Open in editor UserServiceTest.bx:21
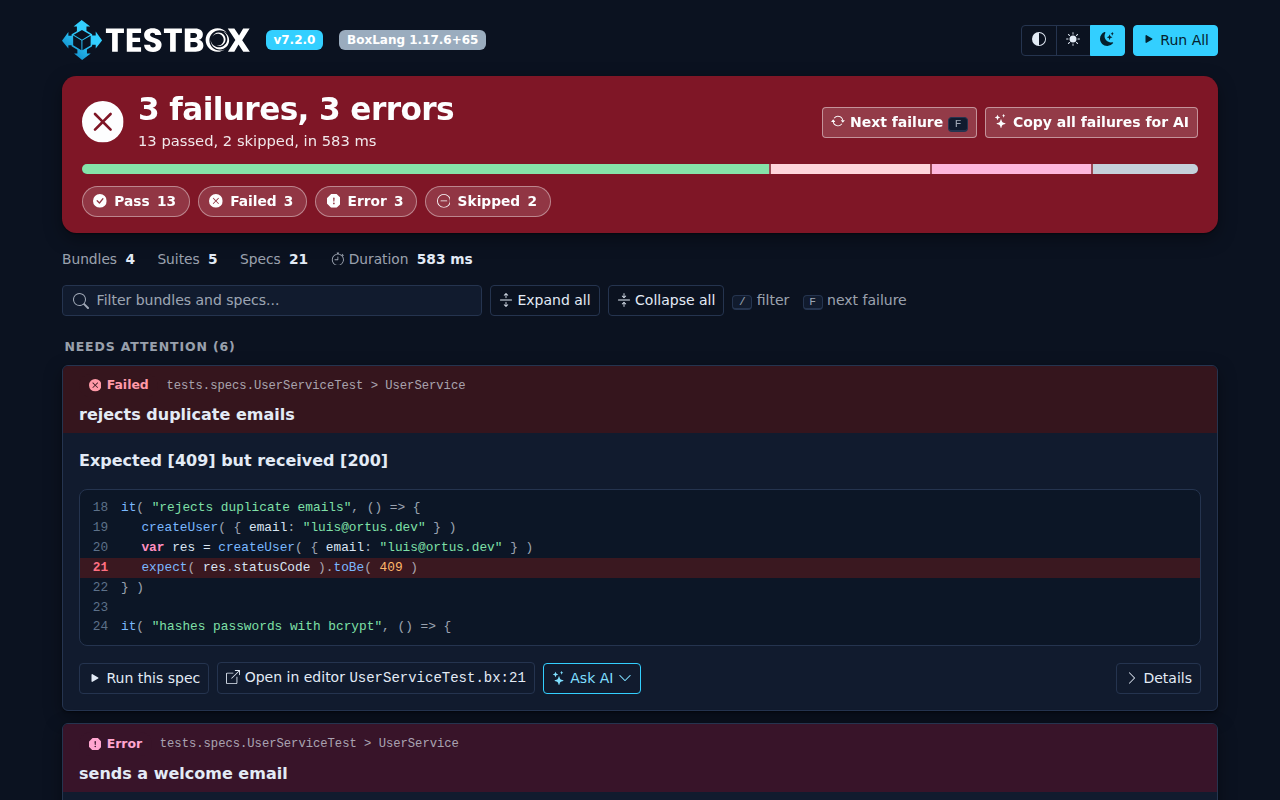This screenshot has width=1280, height=800. click(x=376, y=678)
